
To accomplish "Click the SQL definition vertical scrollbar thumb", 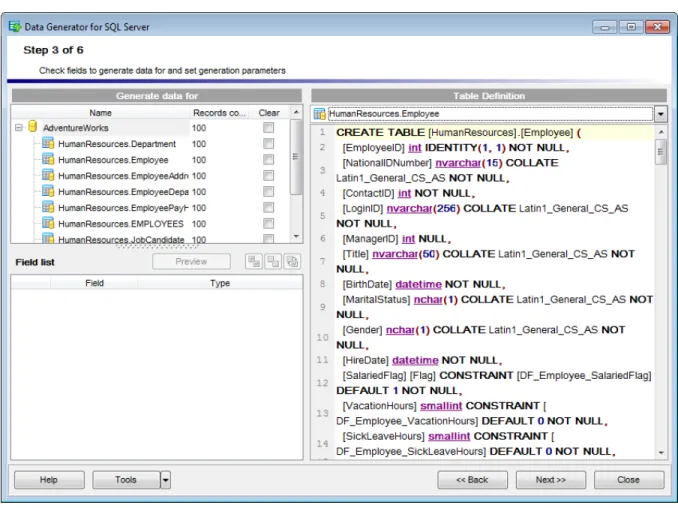I will coord(660,152).
